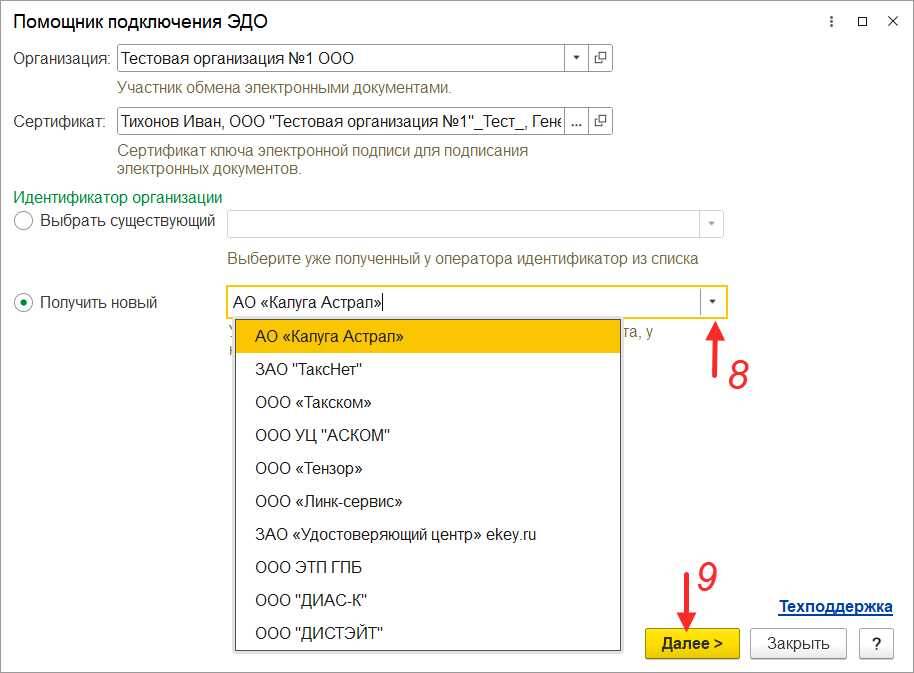
Task: Click the Далее > button
Action: click(x=692, y=643)
